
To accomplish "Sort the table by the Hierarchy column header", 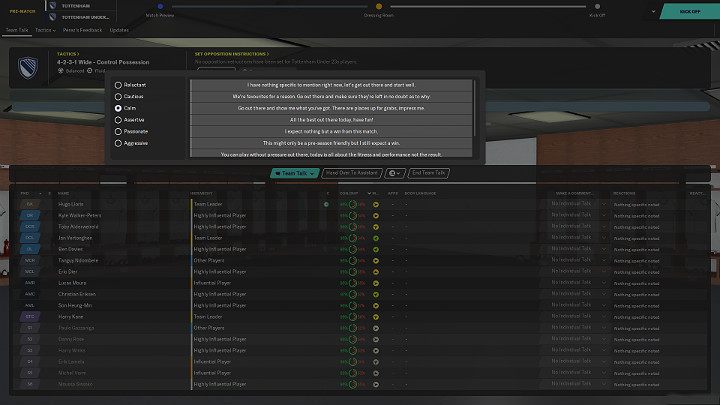I will click(202, 193).
